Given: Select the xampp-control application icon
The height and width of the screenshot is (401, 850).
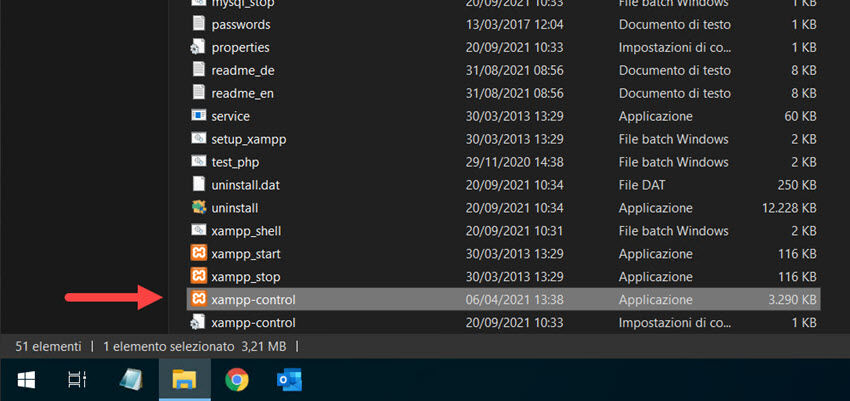Looking at the screenshot, I should [198, 299].
